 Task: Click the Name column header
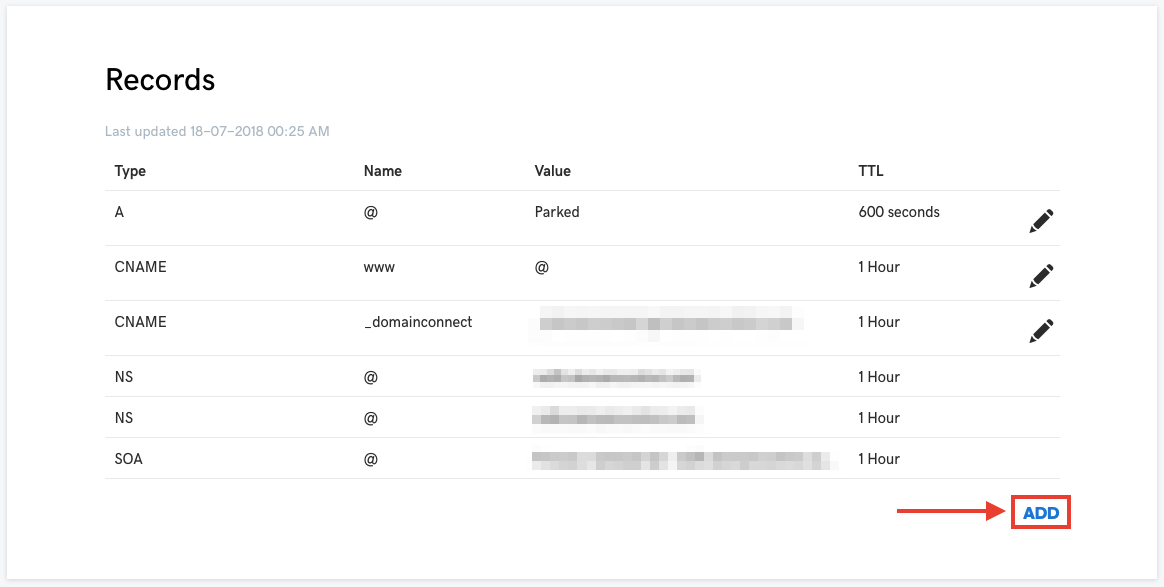(383, 171)
